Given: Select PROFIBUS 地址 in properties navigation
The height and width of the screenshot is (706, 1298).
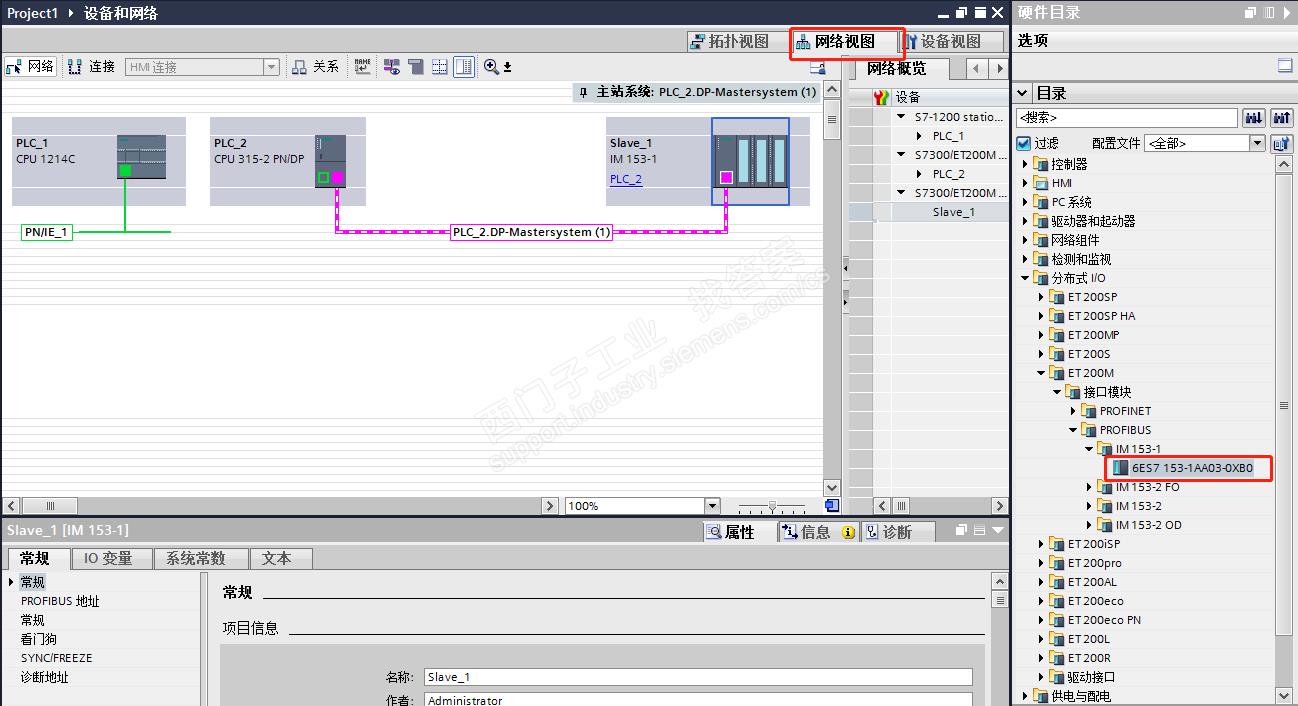Looking at the screenshot, I should click(60, 601).
